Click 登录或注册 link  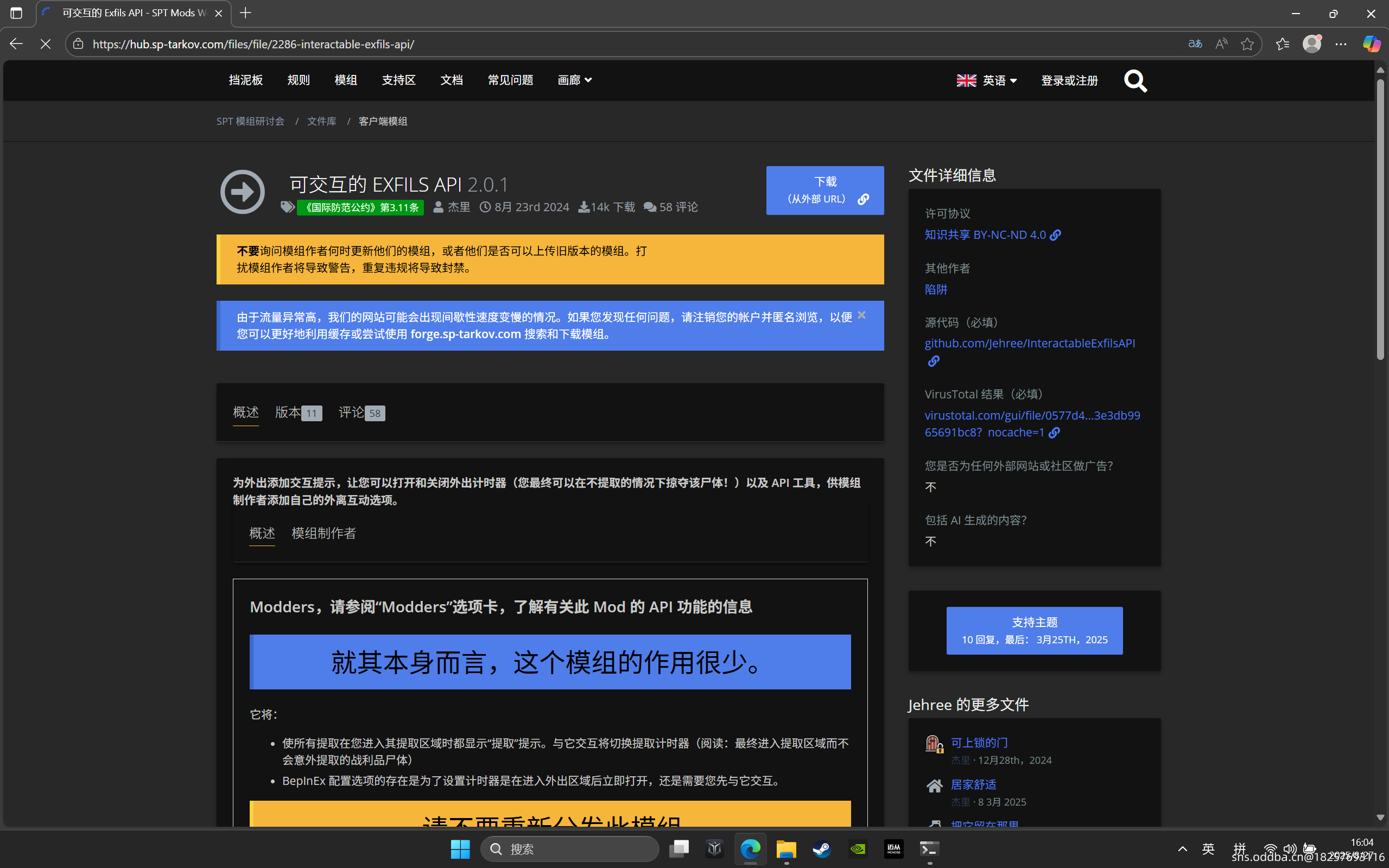tap(1069, 81)
